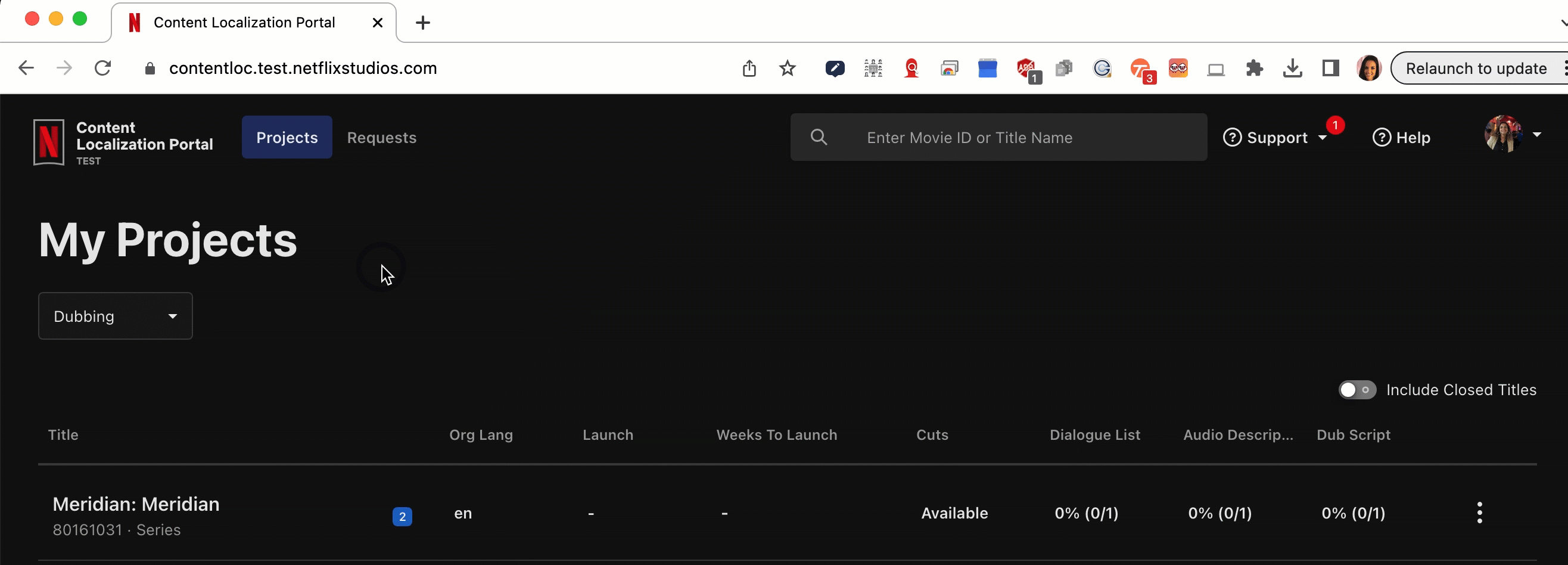Expand the Dubbing project type dropdown

click(116, 316)
